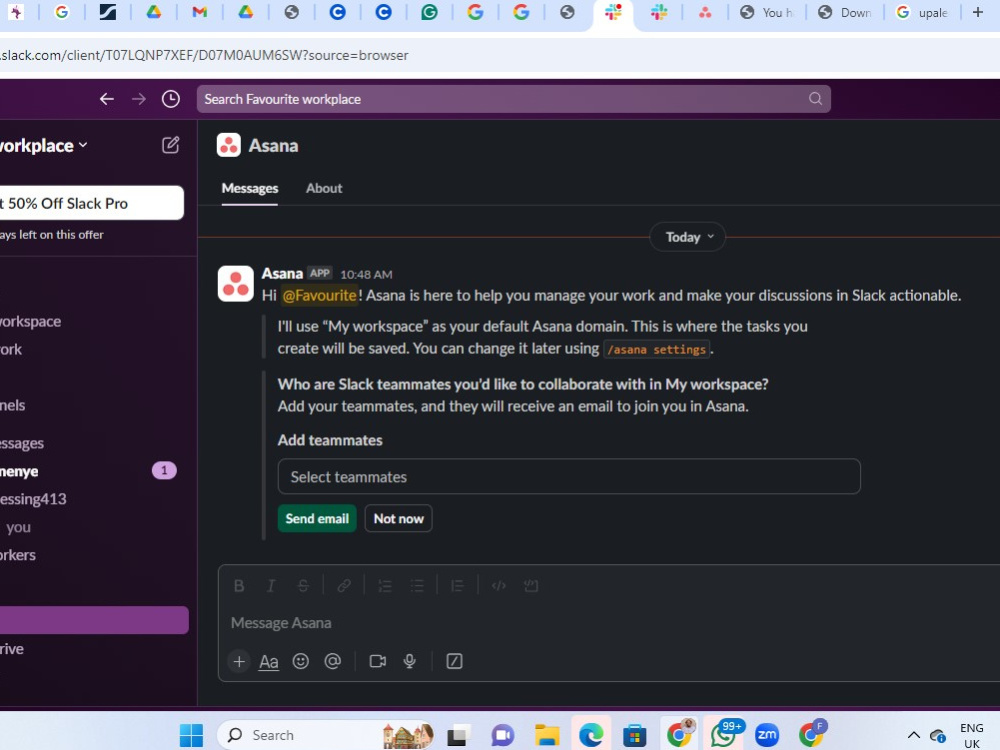The width and height of the screenshot is (1000, 750).
Task: Open the workplace name dropdown
Action: (43, 145)
